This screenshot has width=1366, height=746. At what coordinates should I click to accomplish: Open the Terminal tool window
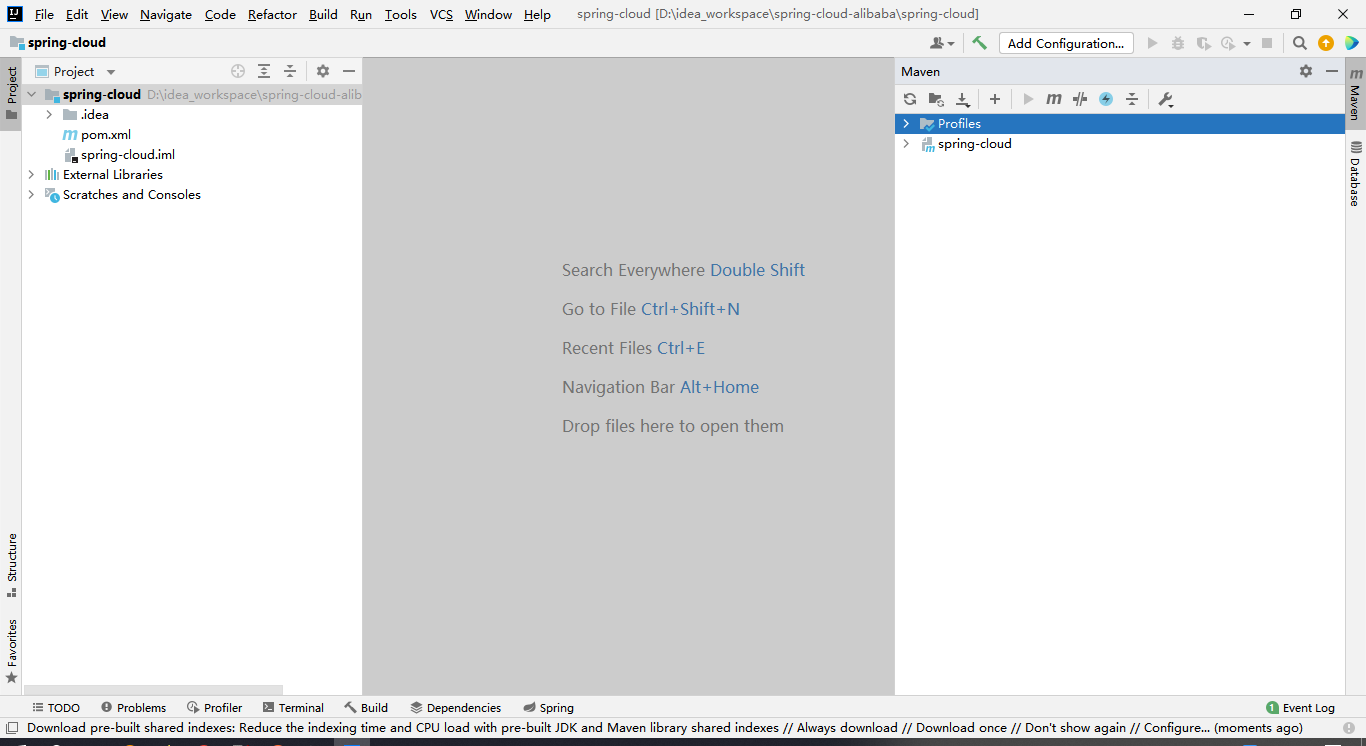click(293, 707)
